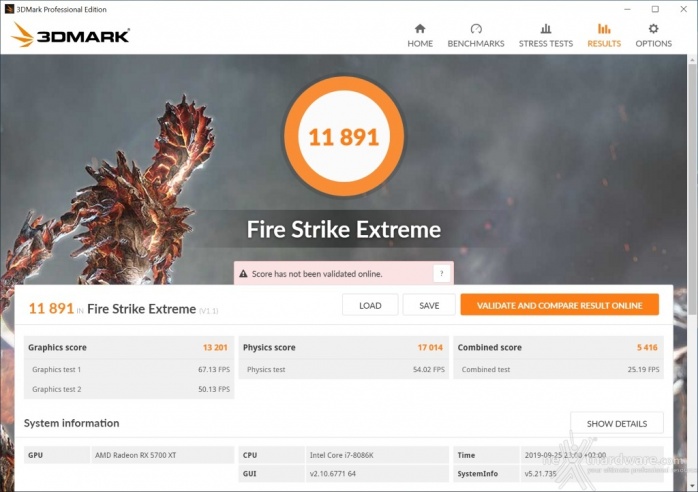Click the Home house icon

pyautogui.click(x=420, y=29)
